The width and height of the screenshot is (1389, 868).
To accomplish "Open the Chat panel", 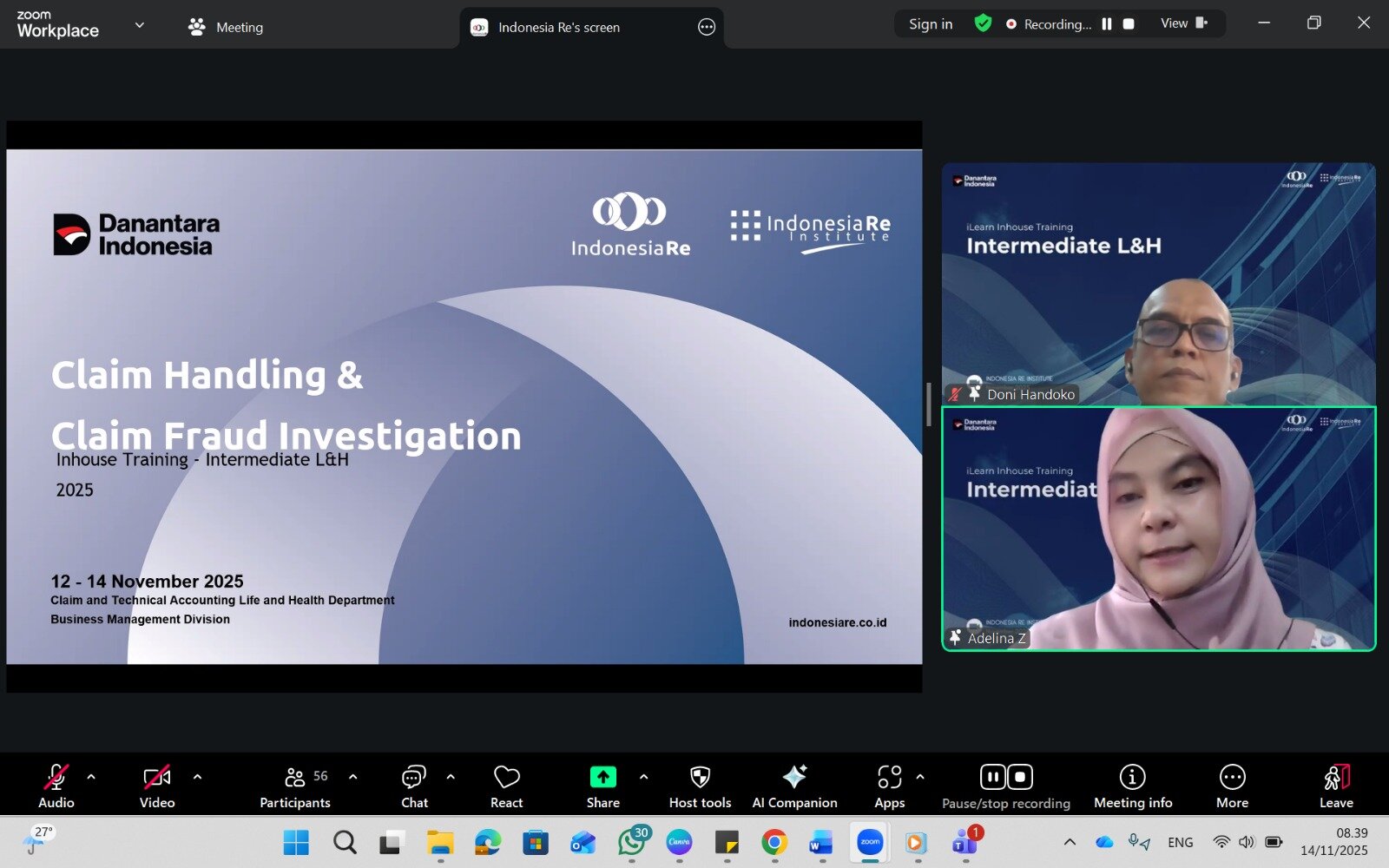I will coord(414,786).
